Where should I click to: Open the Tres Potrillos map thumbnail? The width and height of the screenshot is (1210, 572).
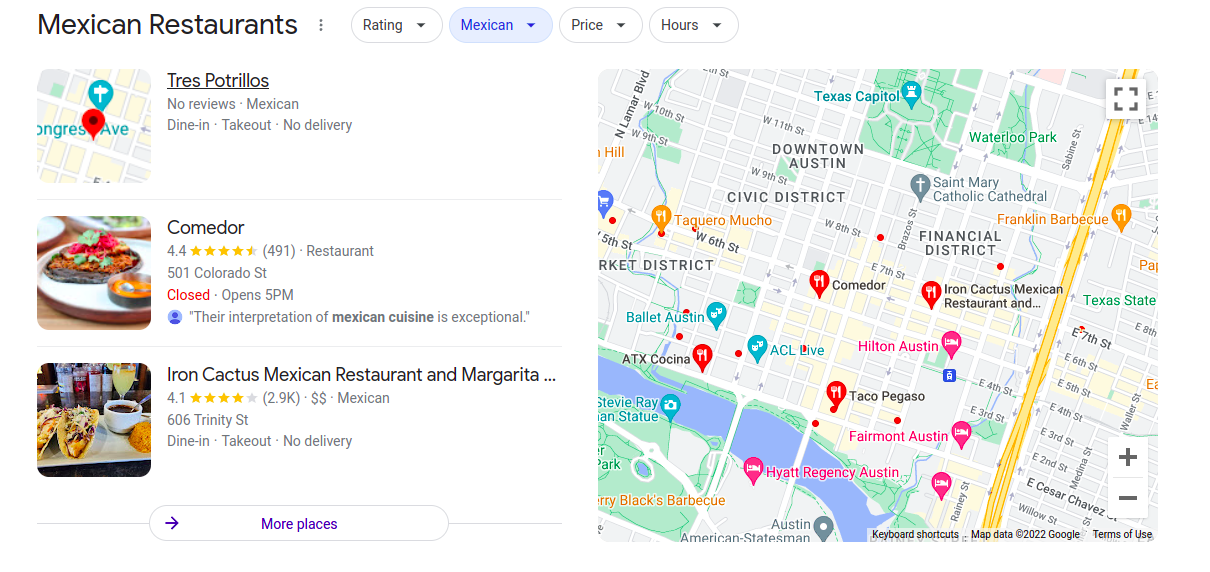click(94, 126)
